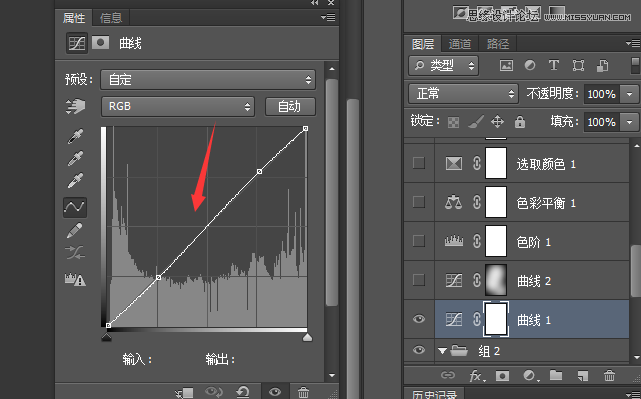Click the 曲线 2 layer mask thumbnail

[496, 280]
